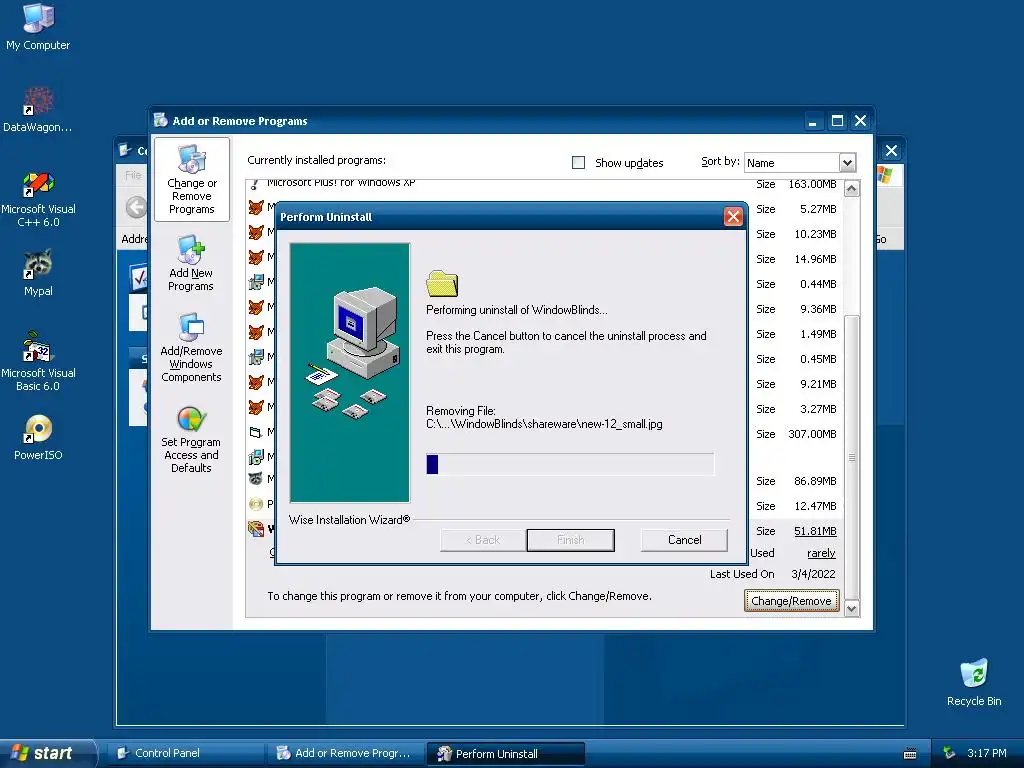
Task: Click the computer illustration in uninstall wizard
Action: [x=350, y=373]
